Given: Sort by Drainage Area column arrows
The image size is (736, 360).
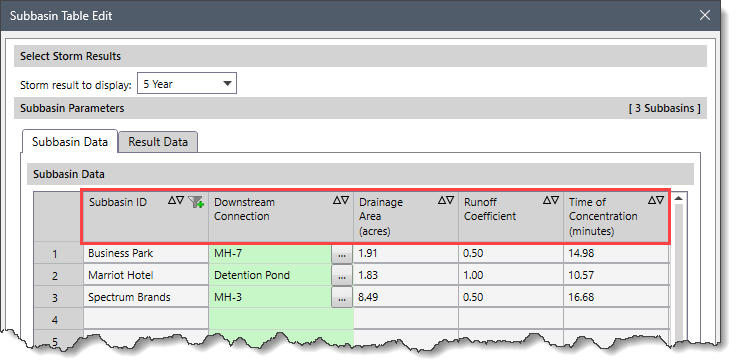Looking at the screenshot, I should [x=446, y=200].
